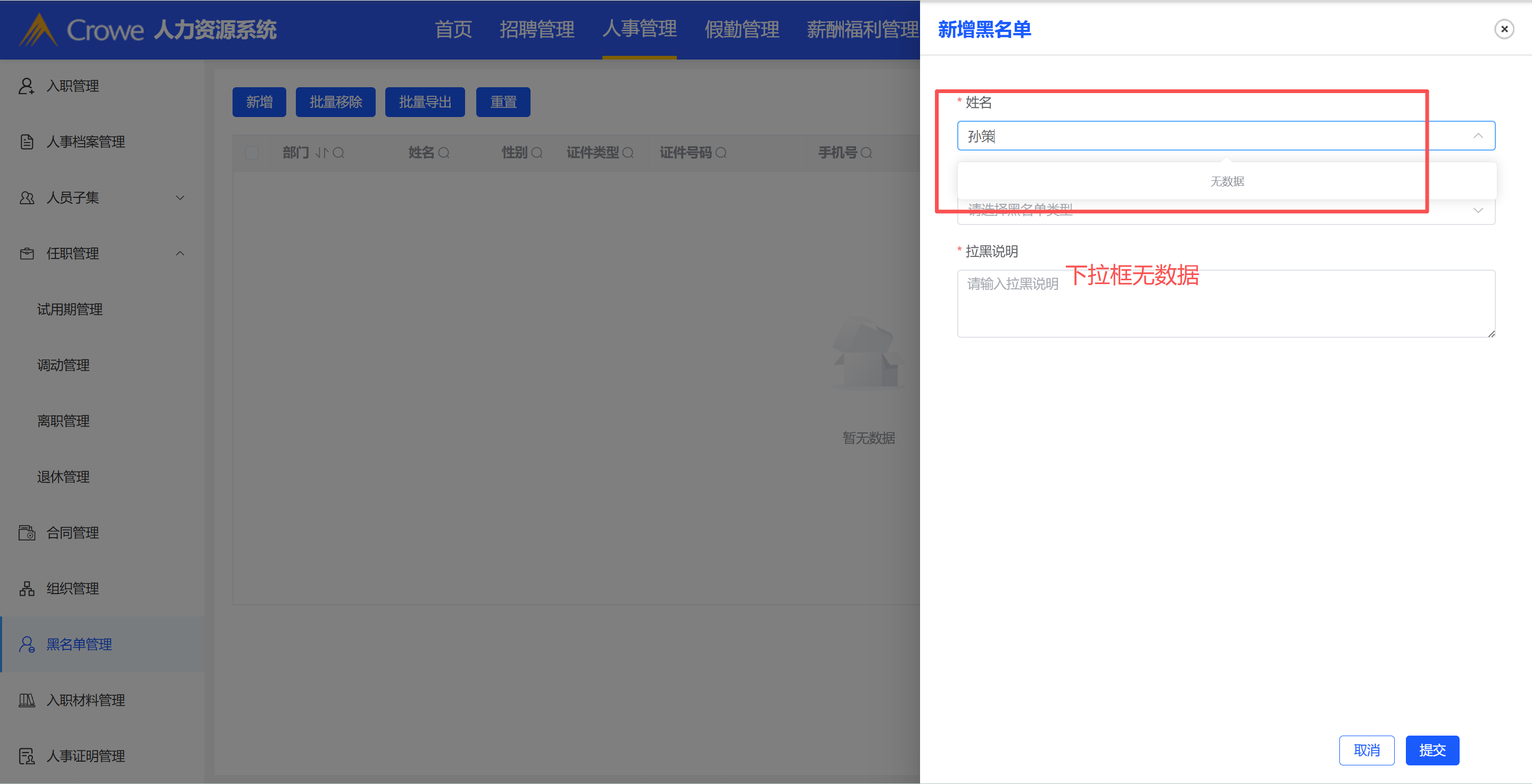1532x784 pixels.
Task: Click the 组织管理 org chart icon
Action: [x=26, y=588]
